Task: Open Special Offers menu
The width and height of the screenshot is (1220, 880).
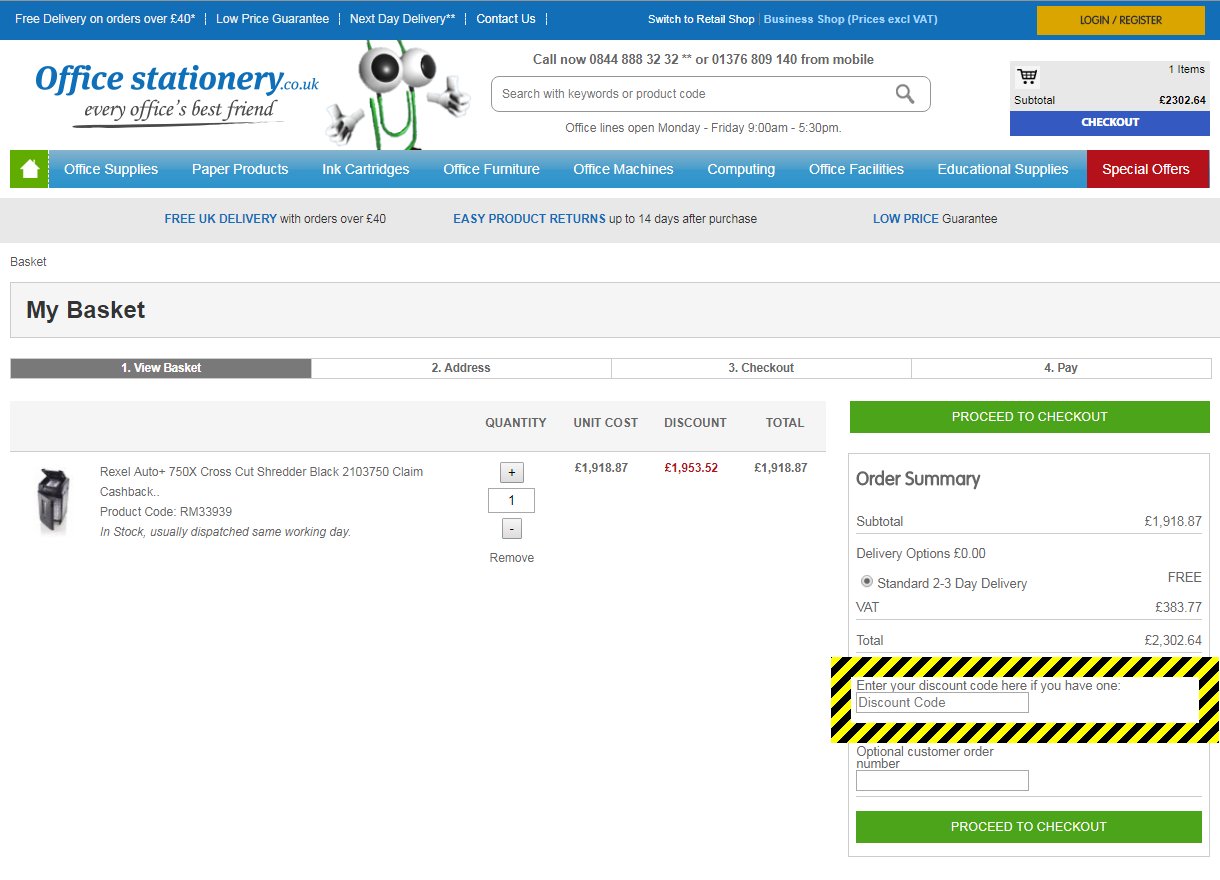Action: tap(1146, 169)
